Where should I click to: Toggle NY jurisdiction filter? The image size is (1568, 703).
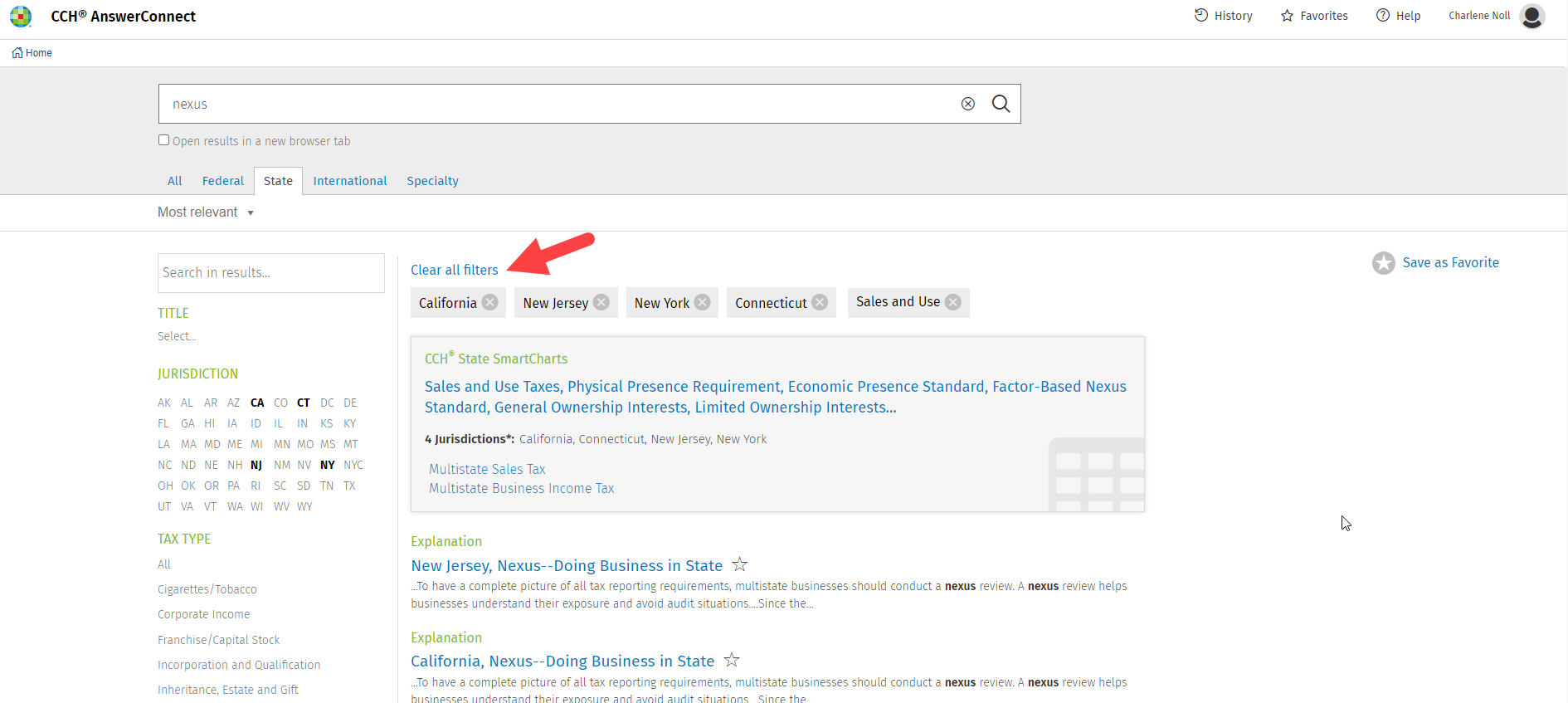pyautogui.click(x=328, y=465)
